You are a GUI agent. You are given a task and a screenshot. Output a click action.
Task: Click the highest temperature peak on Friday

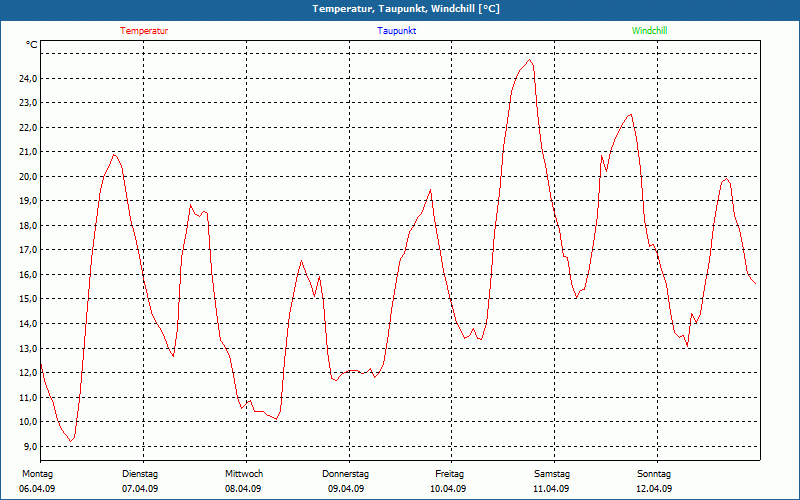click(530, 60)
